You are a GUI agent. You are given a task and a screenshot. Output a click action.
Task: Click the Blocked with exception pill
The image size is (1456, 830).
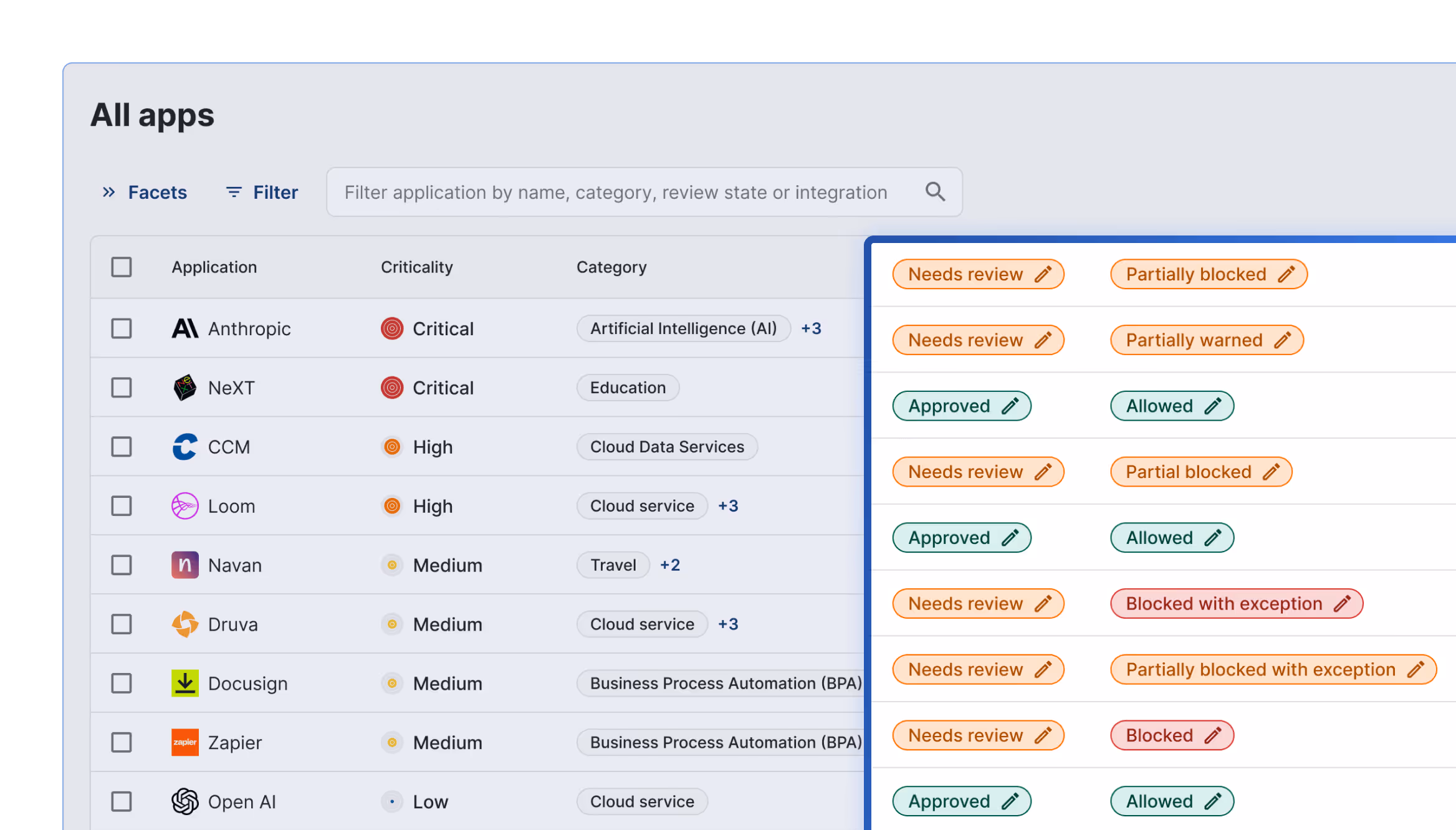[x=1237, y=604]
